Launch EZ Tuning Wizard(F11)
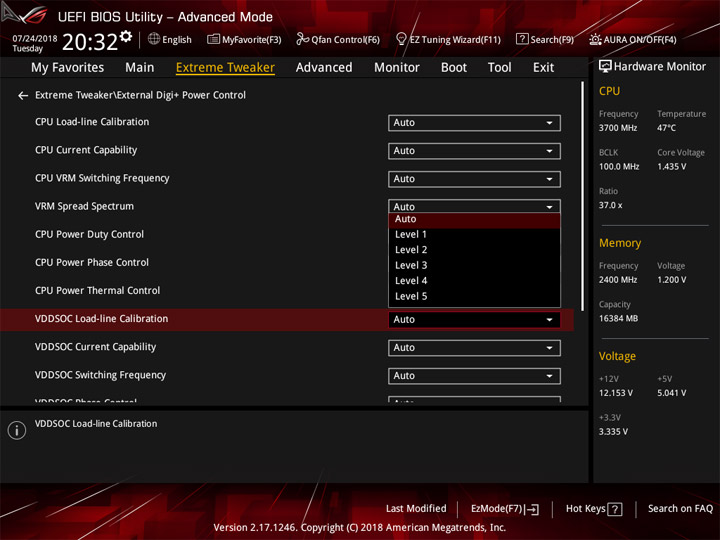The height and width of the screenshot is (540, 720). coord(448,39)
